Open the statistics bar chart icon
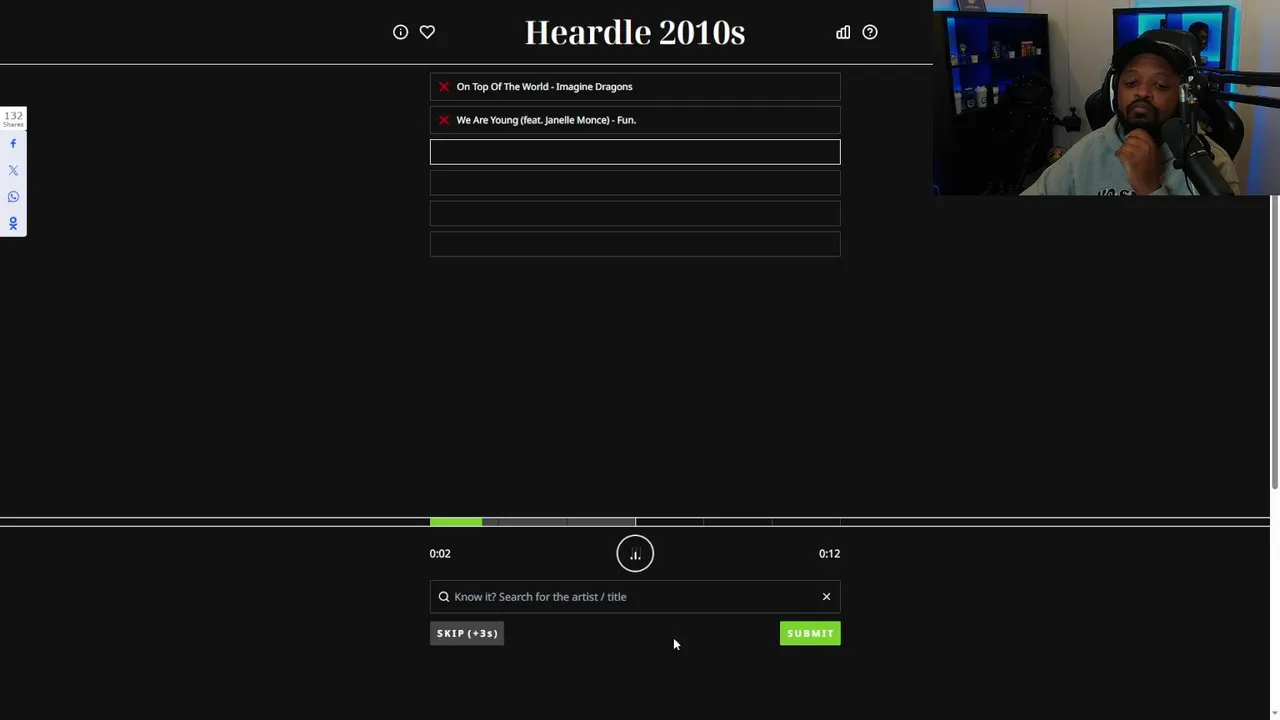1280x720 pixels. click(x=843, y=32)
